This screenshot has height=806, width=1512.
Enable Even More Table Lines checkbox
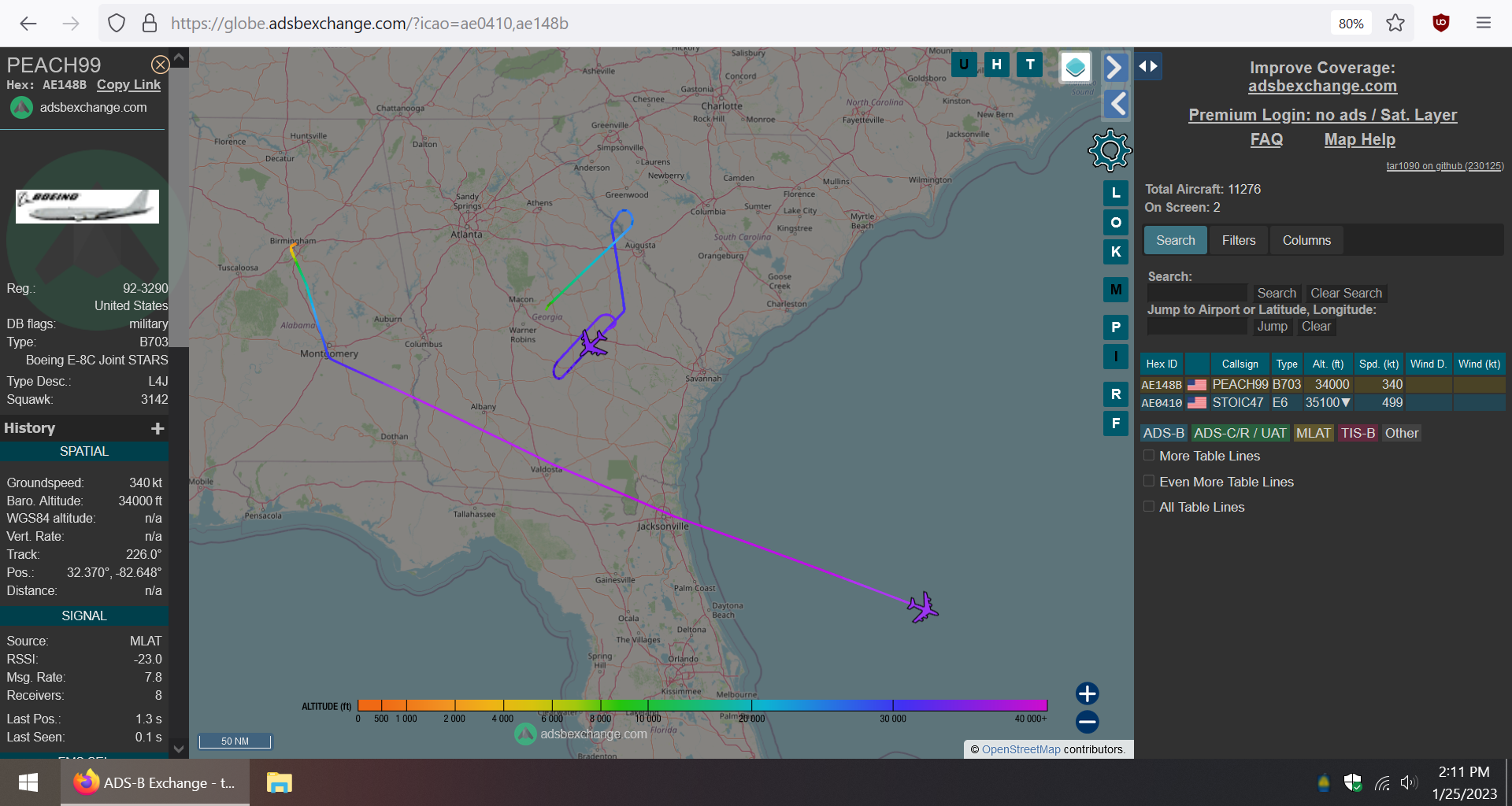click(1149, 481)
